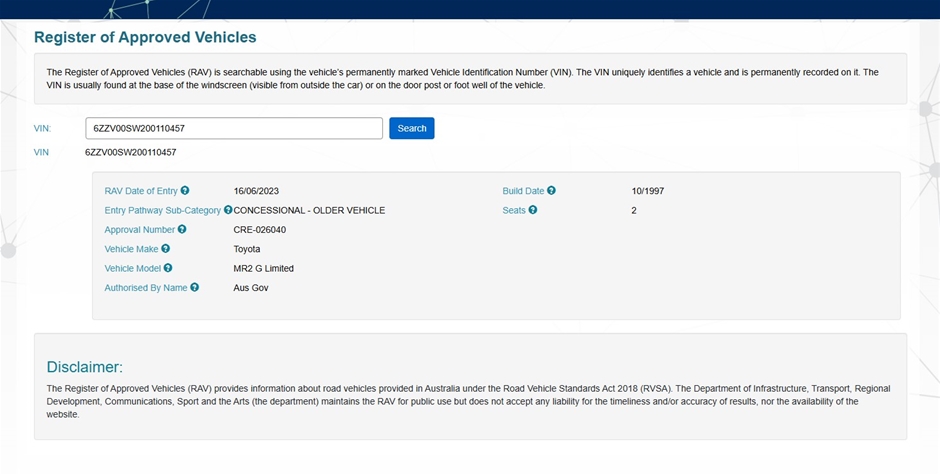Click the Approval Number help icon
The width and height of the screenshot is (940, 476).
point(182,229)
